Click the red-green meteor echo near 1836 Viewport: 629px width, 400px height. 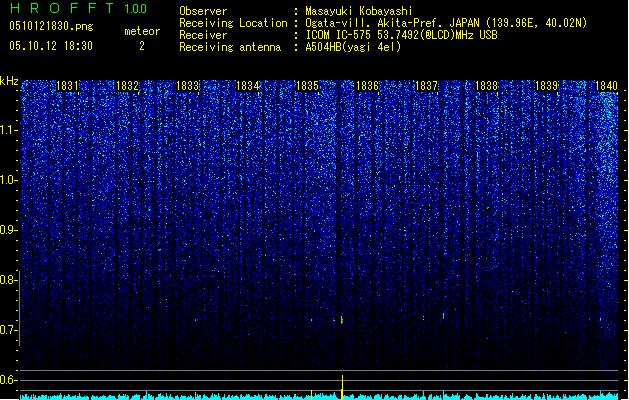pos(342,320)
